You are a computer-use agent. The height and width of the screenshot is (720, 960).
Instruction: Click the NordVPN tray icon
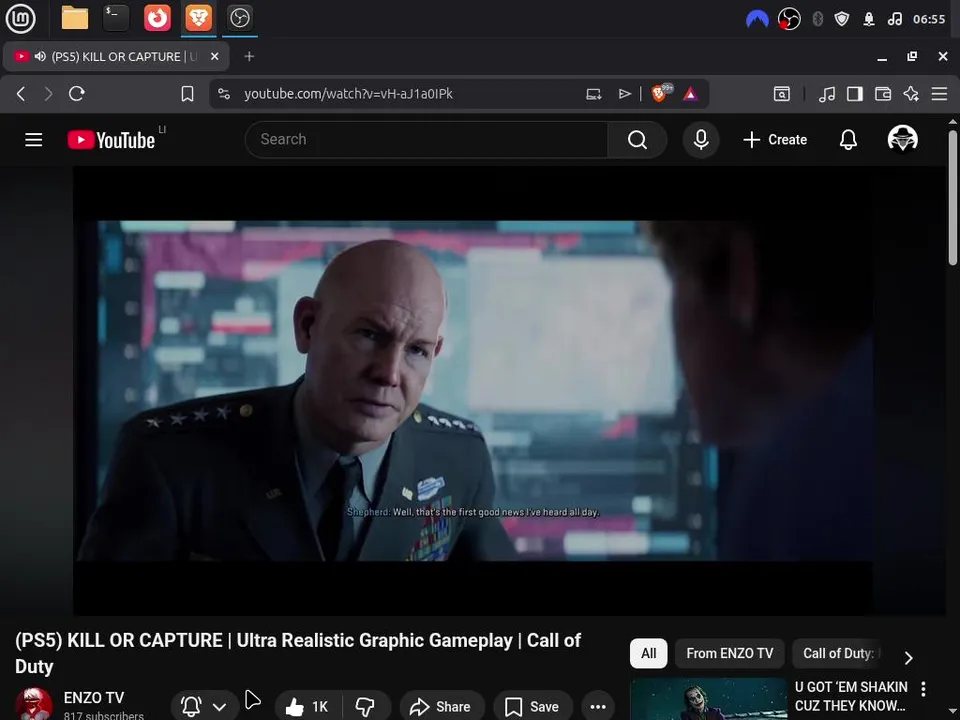(x=757, y=19)
